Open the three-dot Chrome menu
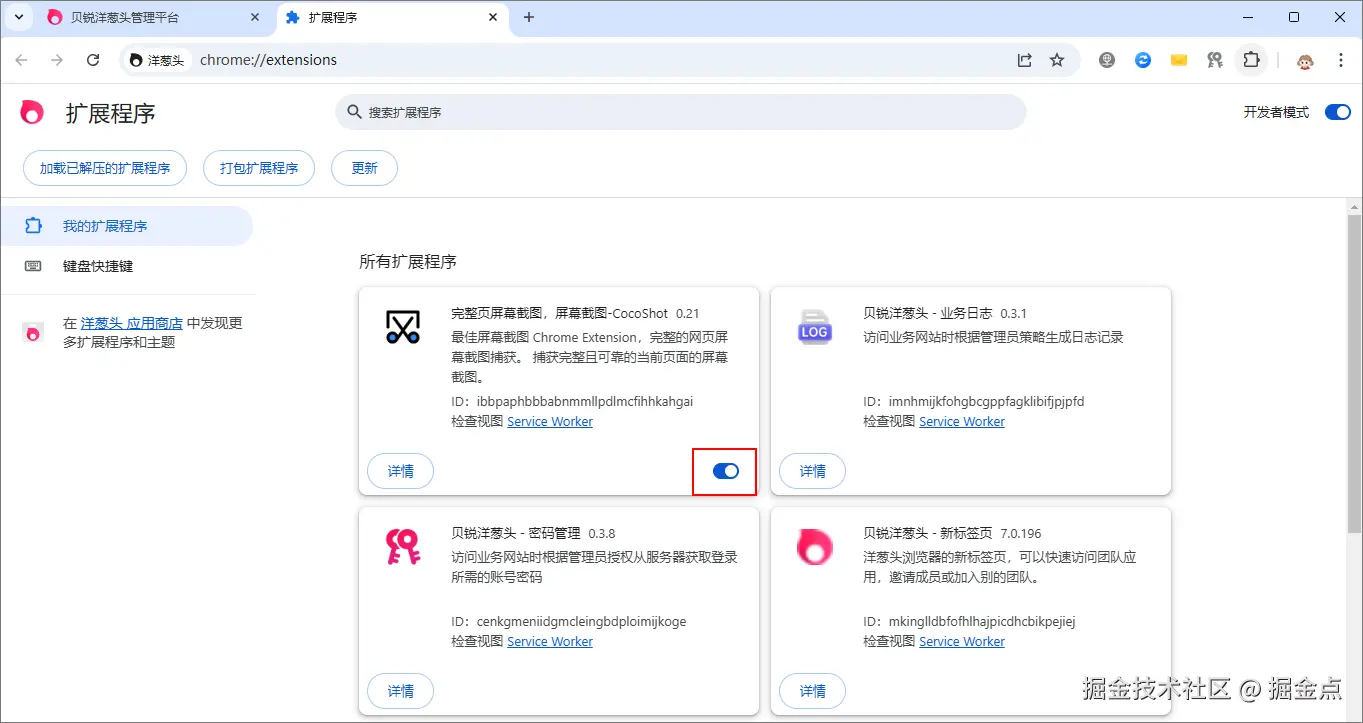 [1341, 60]
